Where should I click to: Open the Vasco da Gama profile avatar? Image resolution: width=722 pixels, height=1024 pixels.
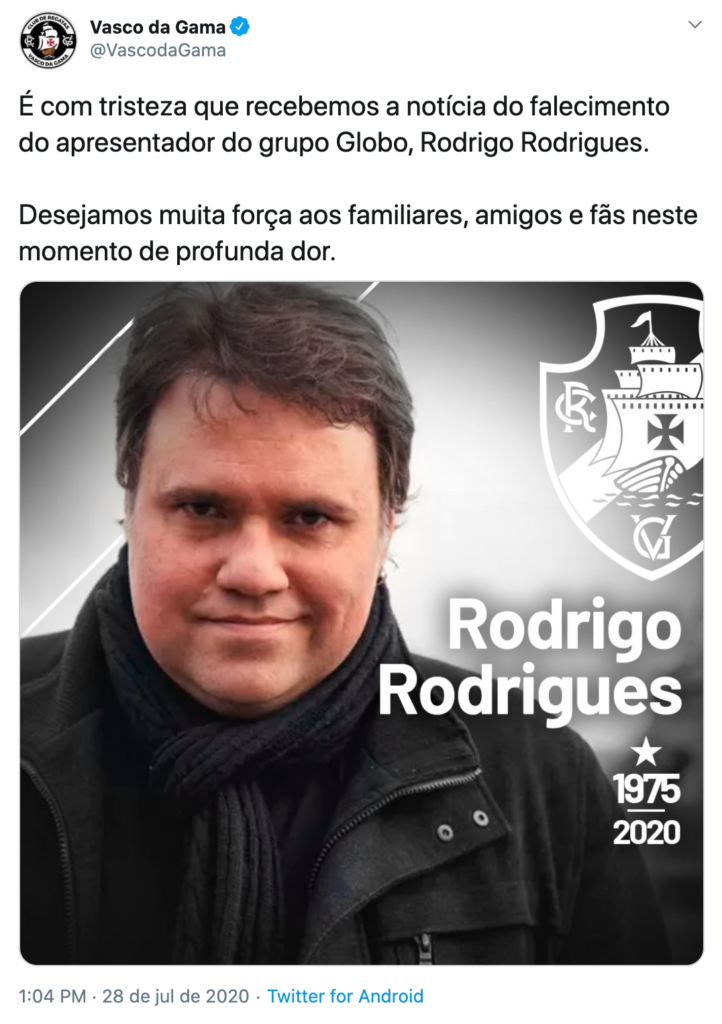pyautogui.click(x=48, y=40)
